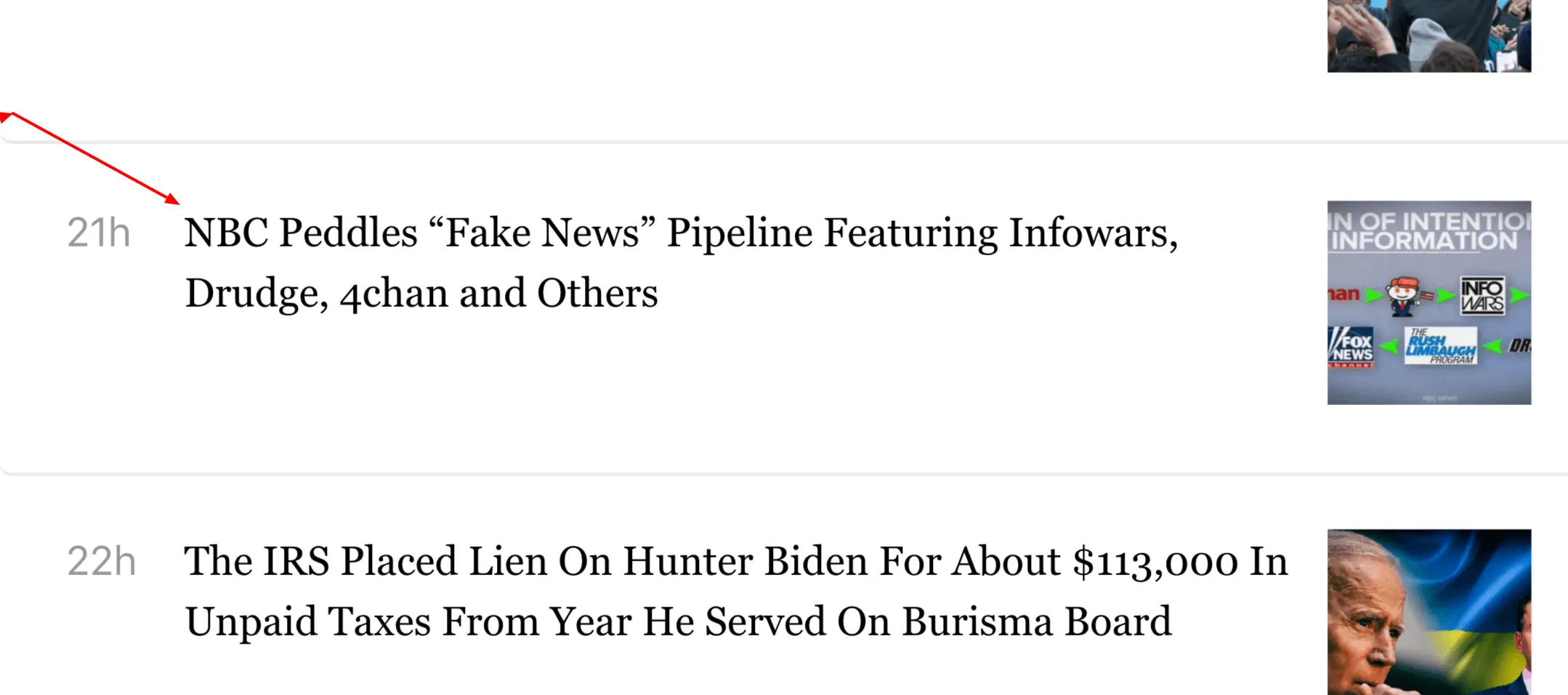Click the red 4chan text in the thumbnail
This screenshot has width=1568, height=695.
(x=1343, y=294)
